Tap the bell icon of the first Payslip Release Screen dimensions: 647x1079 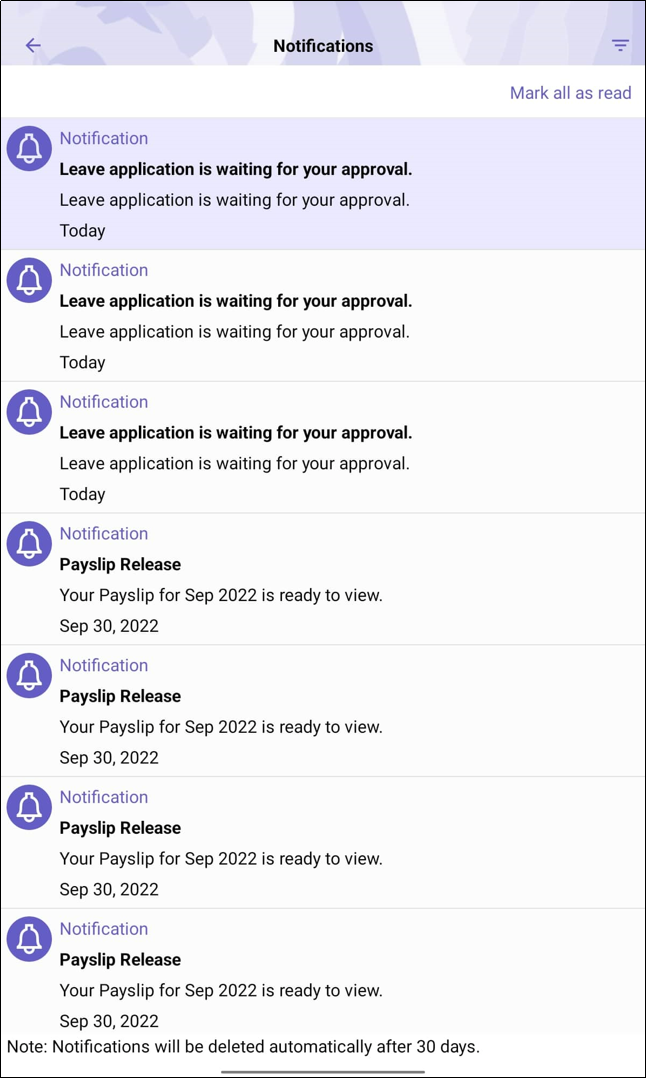pyautogui.click(x=29, y=544)
